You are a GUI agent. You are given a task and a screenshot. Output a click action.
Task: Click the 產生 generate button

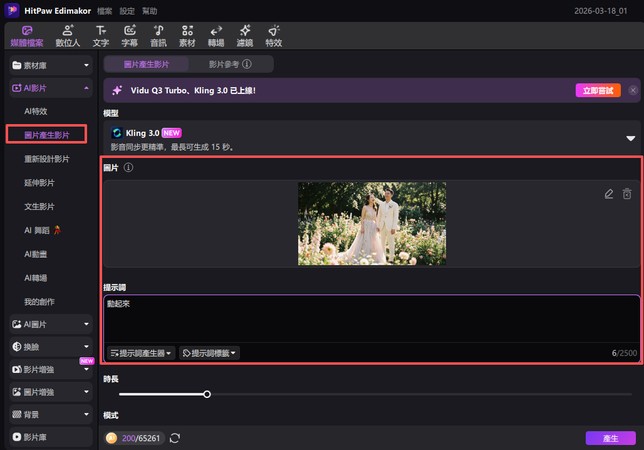click(x=610, y=438)
